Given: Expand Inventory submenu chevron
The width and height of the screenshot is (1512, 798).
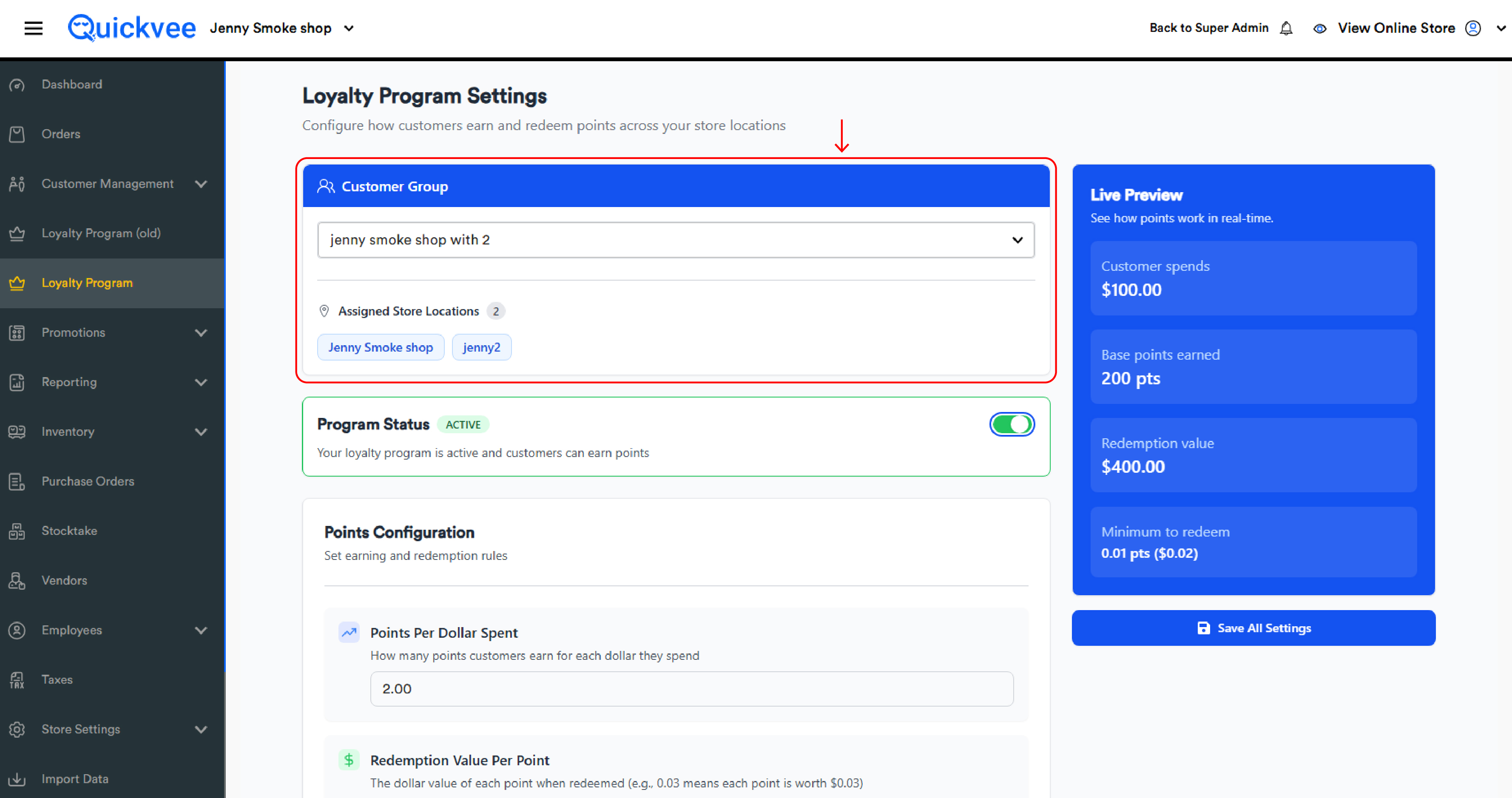Looking at the screenshot, I should tap(201, 432).
